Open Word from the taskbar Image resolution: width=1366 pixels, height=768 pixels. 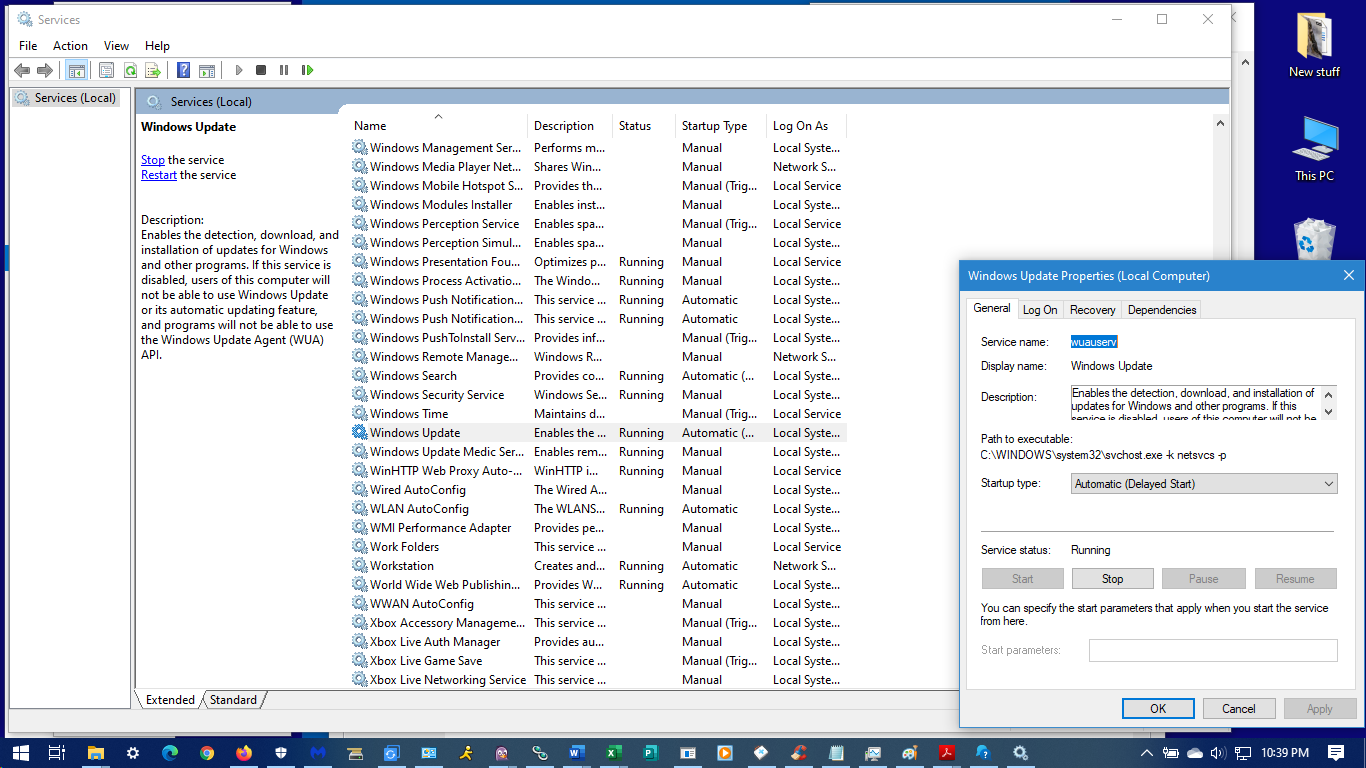coord(576,752)
